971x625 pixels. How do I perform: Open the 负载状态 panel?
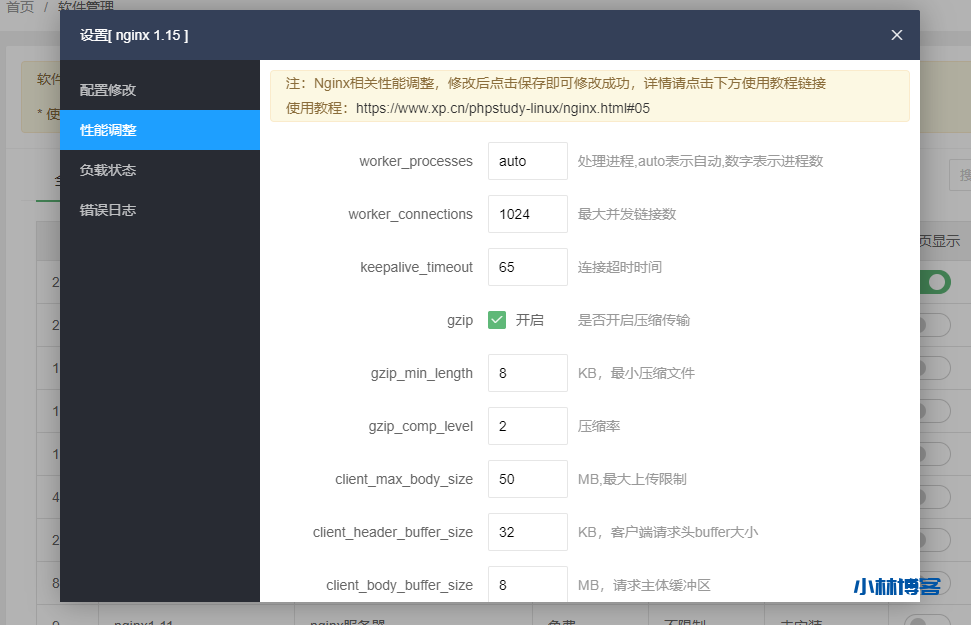(108, 169)
